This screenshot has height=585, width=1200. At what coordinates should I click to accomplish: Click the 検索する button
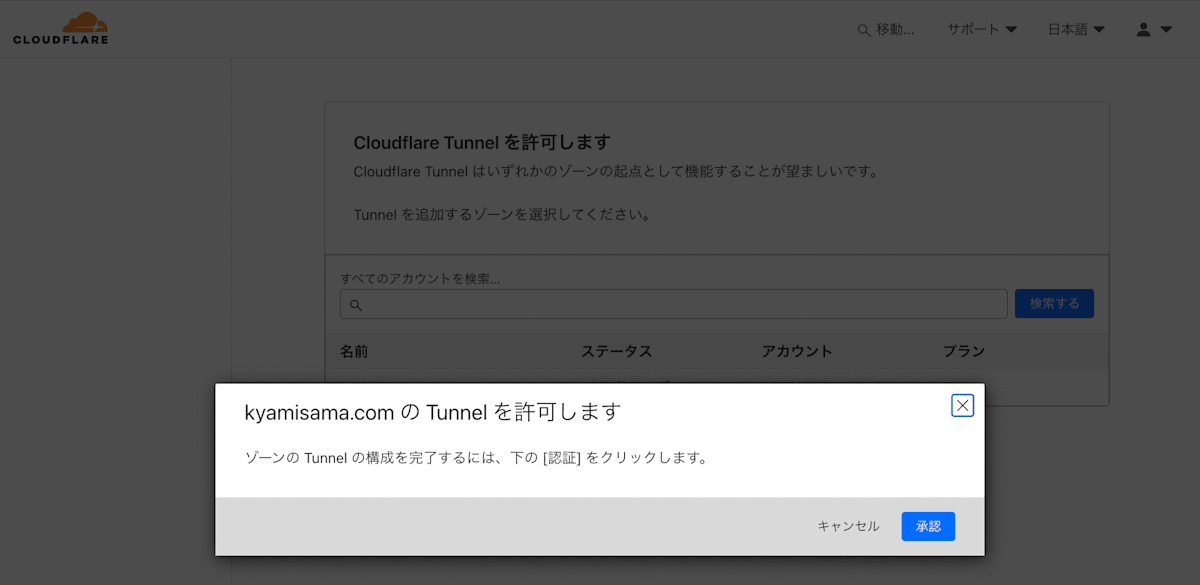pos(1054,304)
